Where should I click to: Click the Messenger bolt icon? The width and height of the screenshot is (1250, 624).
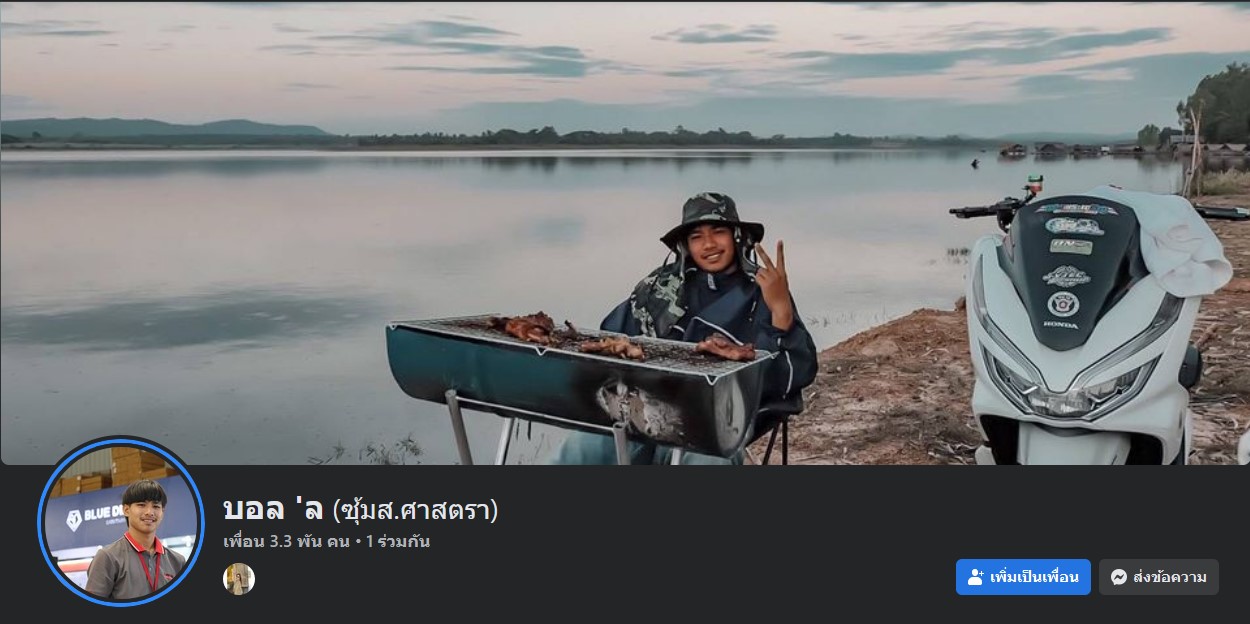pos(1119,577)
